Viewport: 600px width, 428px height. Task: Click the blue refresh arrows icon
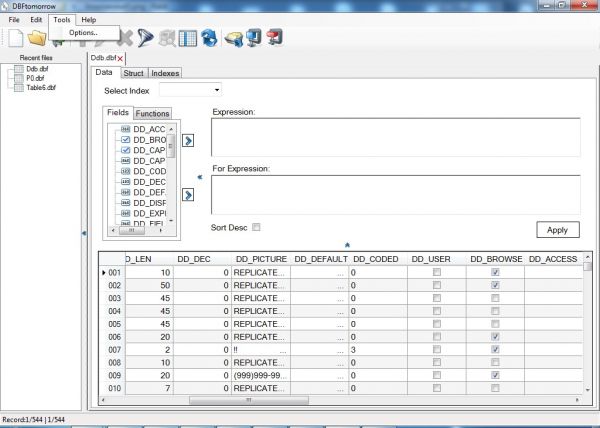[x=209, y=39]
